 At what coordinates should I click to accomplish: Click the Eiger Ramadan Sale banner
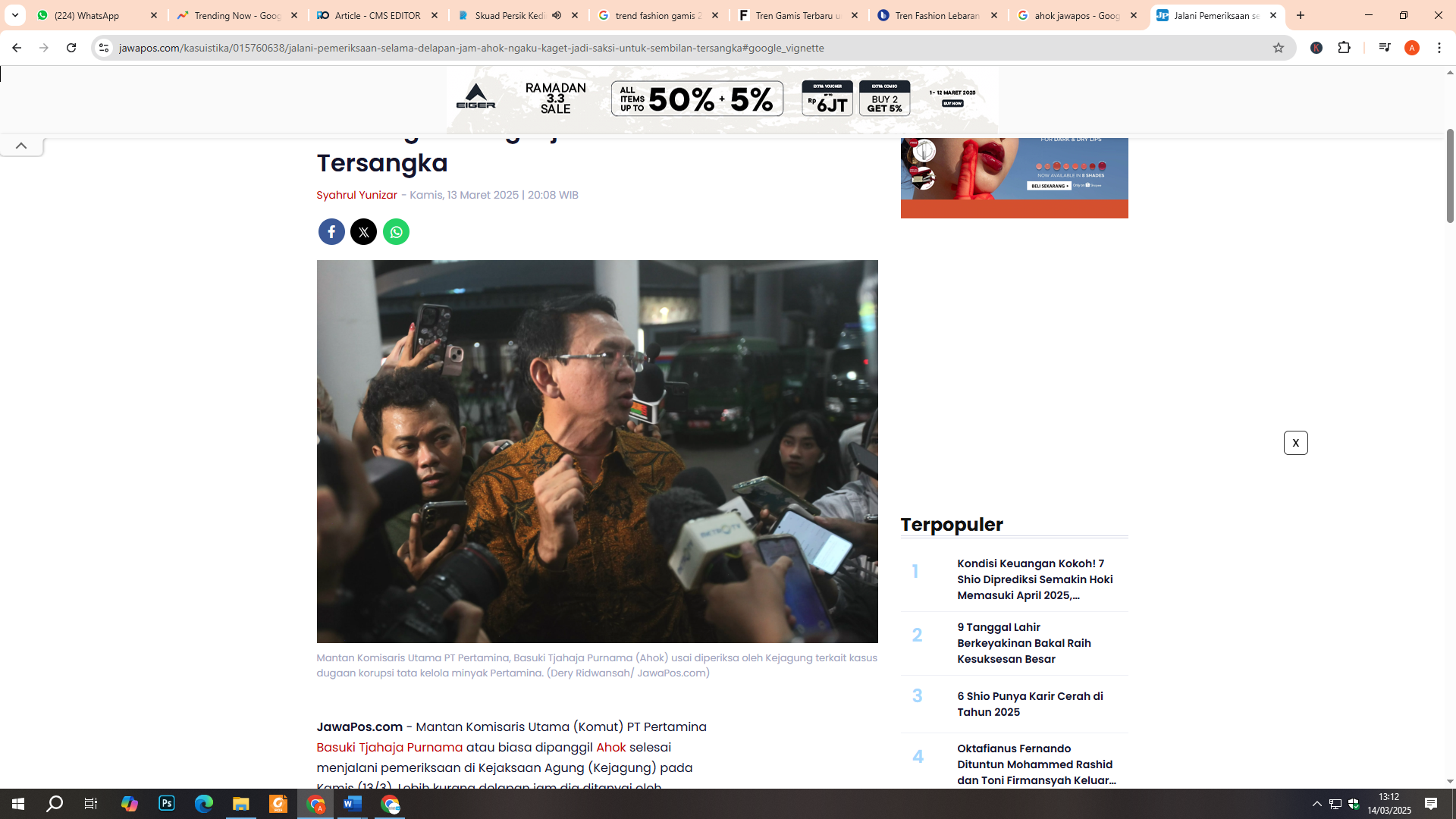(x=722, y=99)
